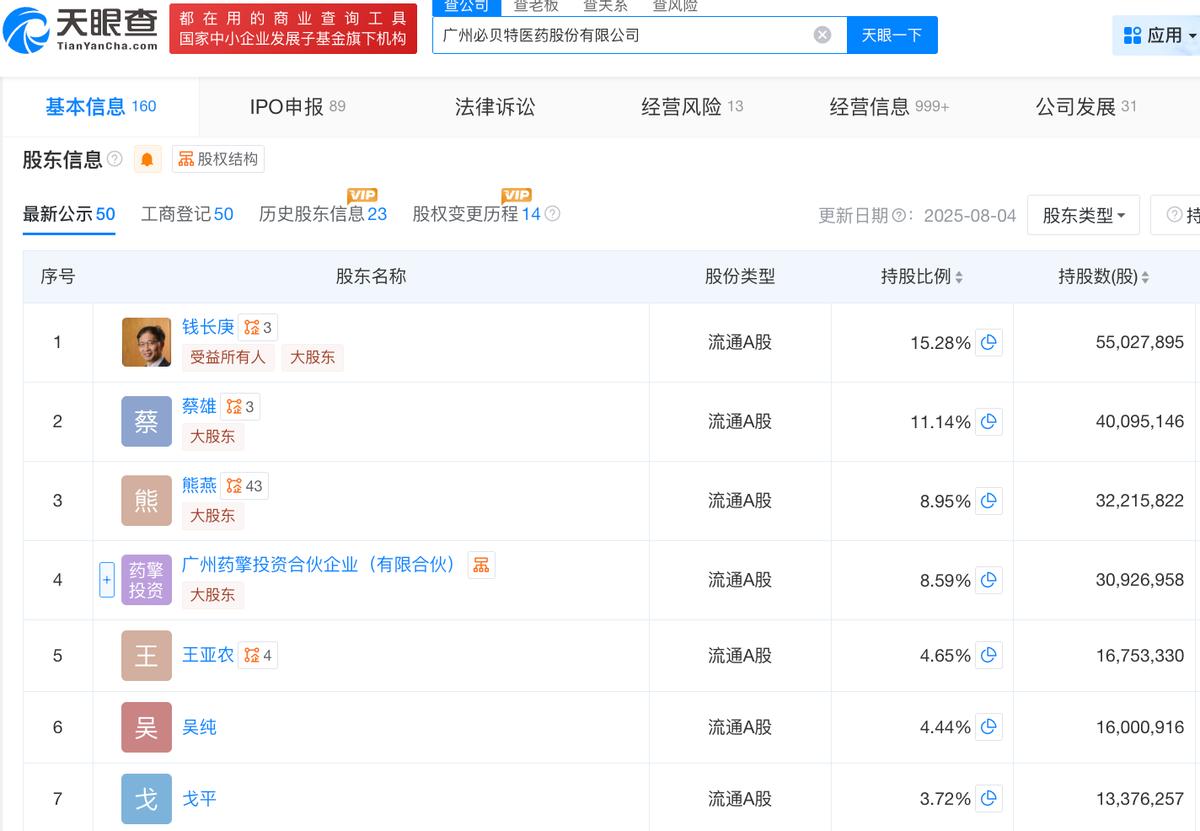The image size is (1200, 831).
Task: Switch to 公司发展 tab
Action: pyautogui.click(x=1086, y=106)
